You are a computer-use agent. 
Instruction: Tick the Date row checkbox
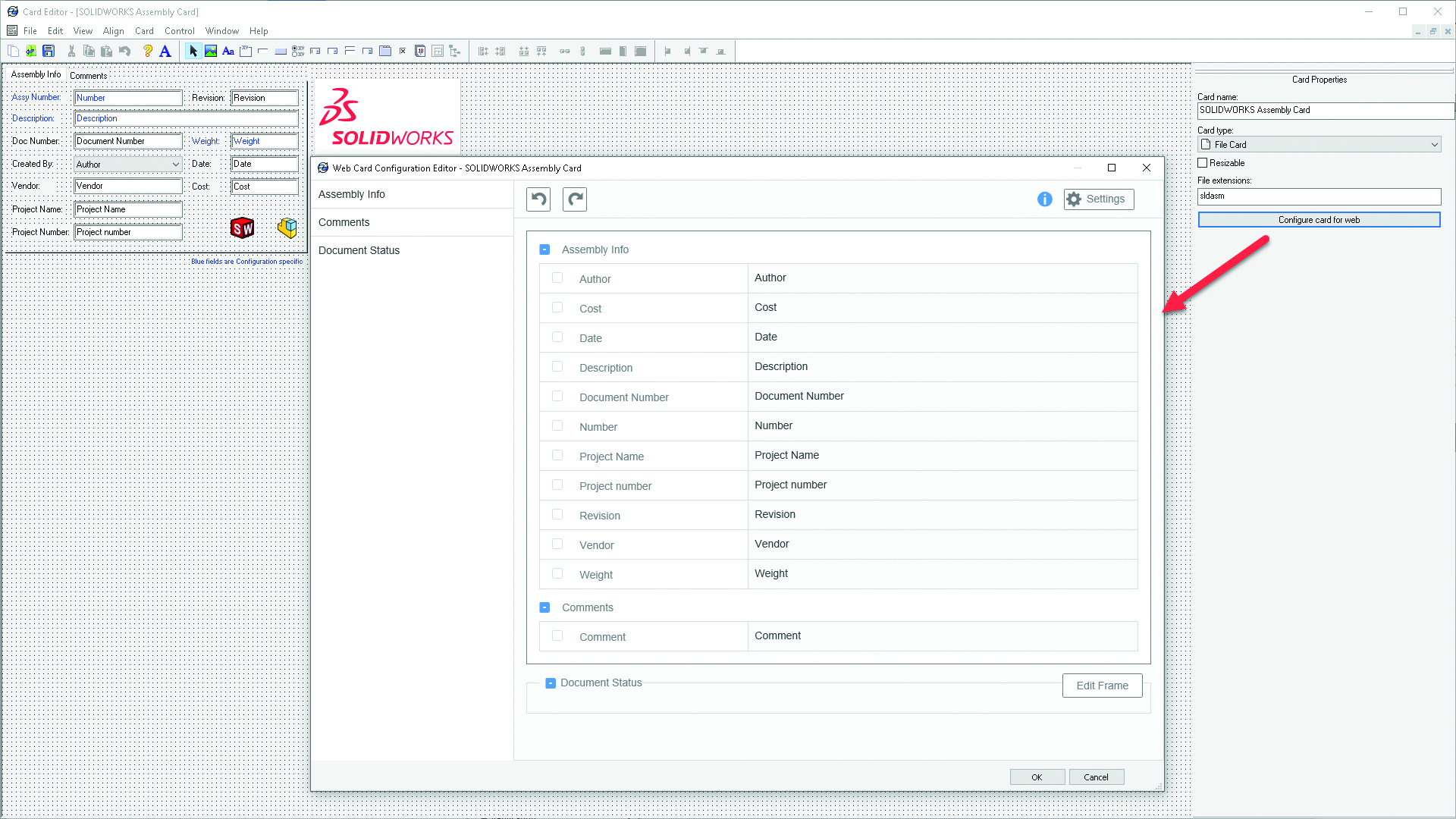pos(557,337)
